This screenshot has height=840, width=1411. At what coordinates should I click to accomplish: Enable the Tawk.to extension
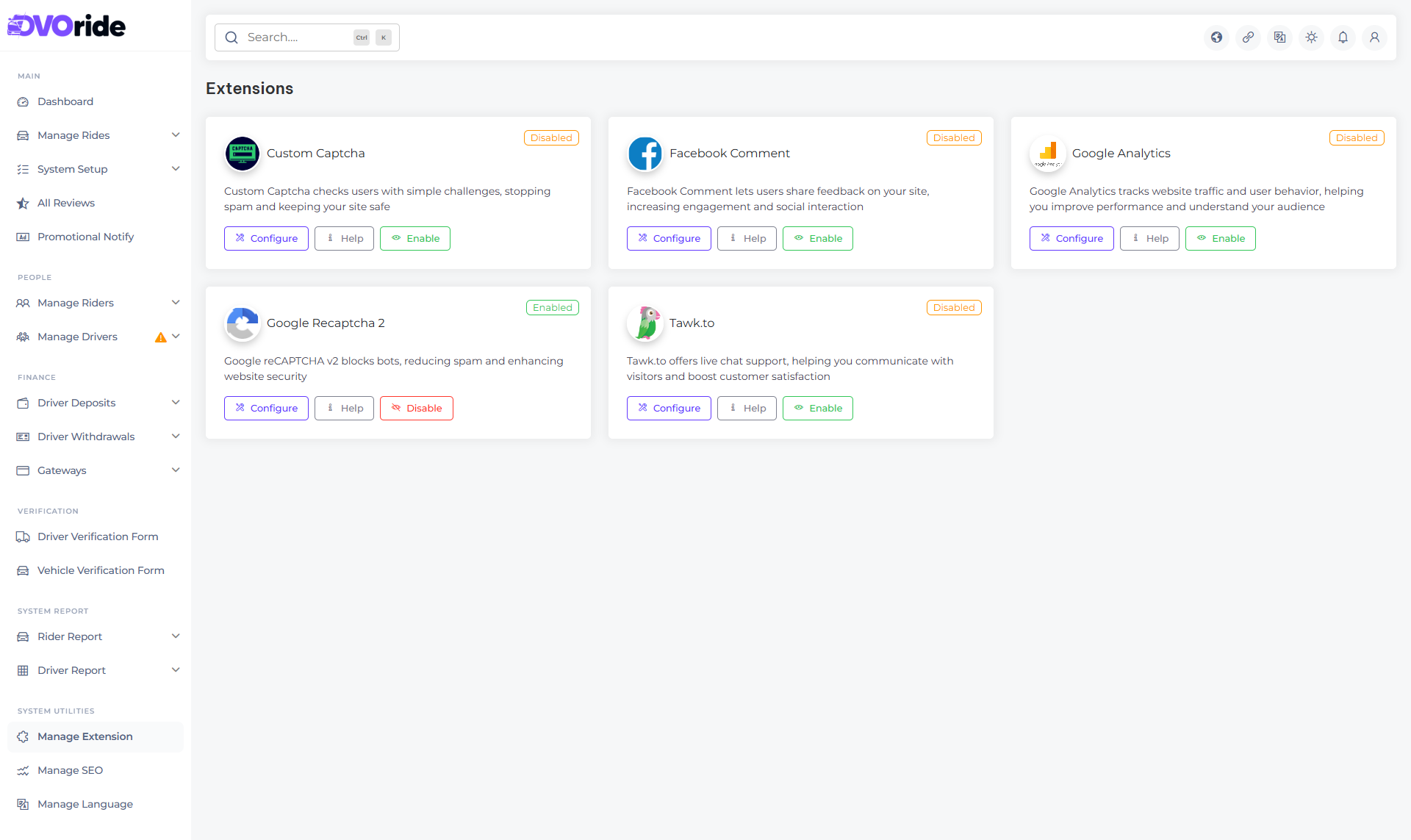pyautogui.click(x=817, y=408)
